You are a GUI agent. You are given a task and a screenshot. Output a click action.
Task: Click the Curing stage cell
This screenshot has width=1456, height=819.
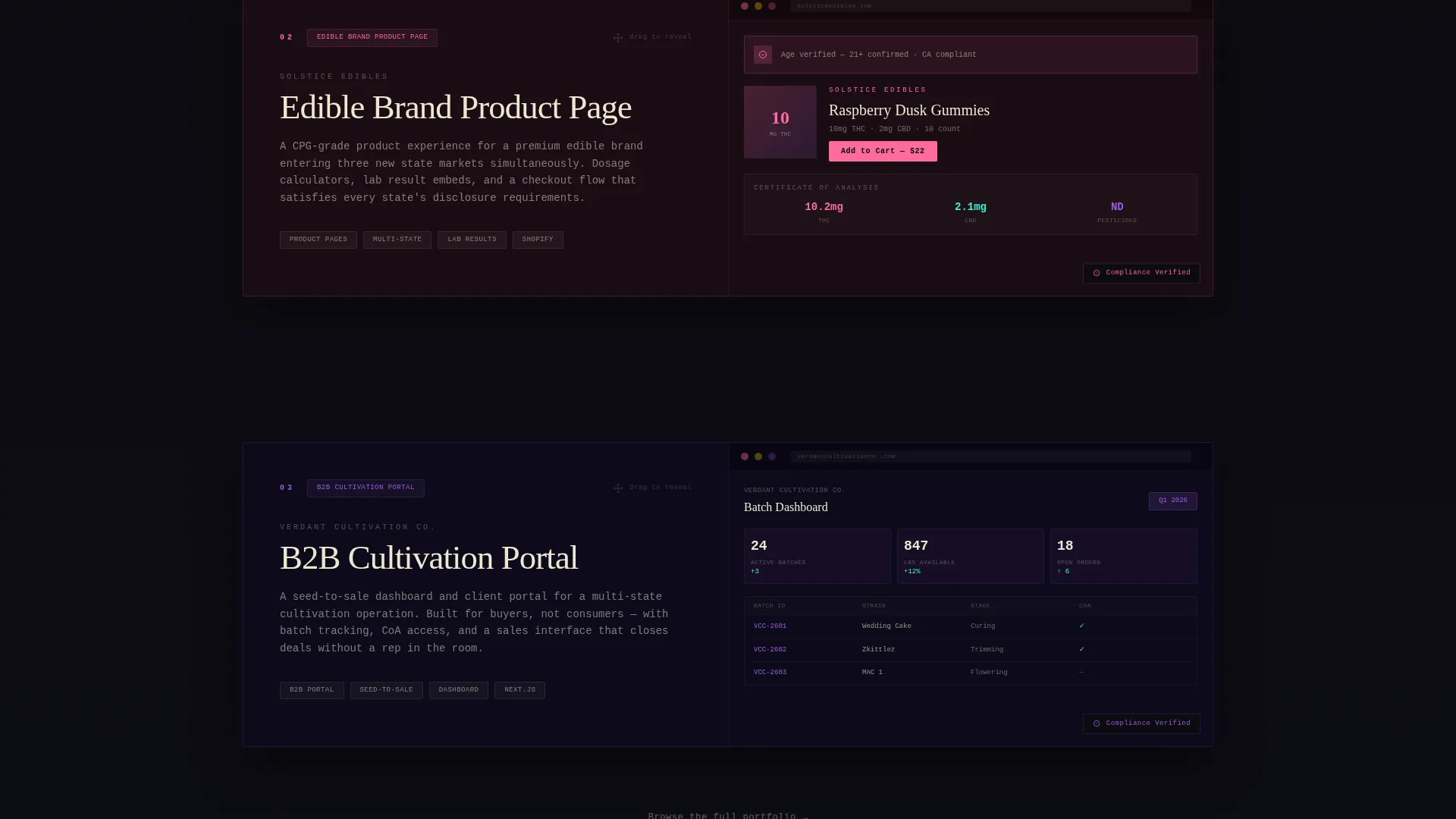[983, 626]
